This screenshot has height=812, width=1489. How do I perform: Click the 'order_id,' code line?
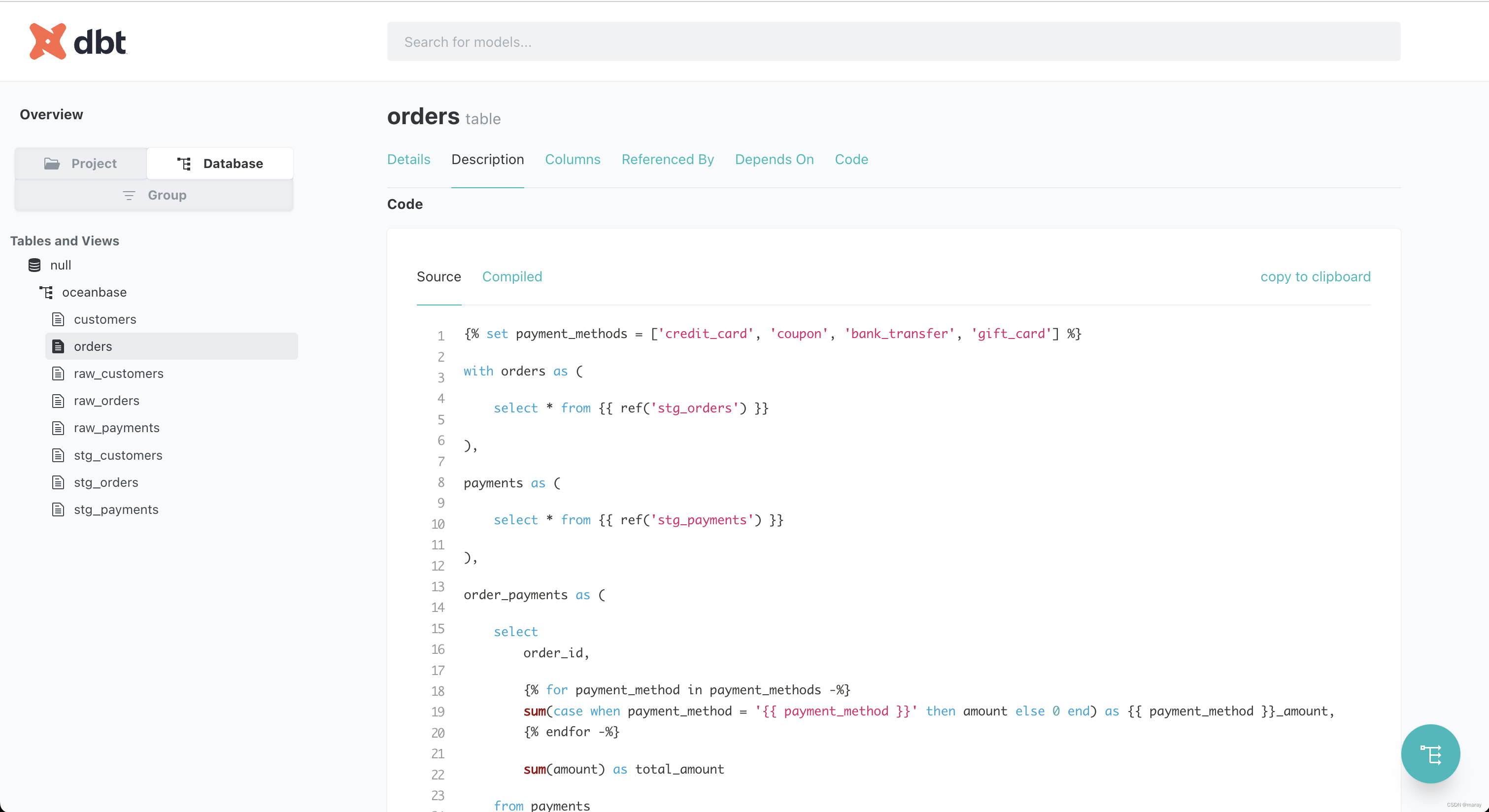[x=556, y=653]
